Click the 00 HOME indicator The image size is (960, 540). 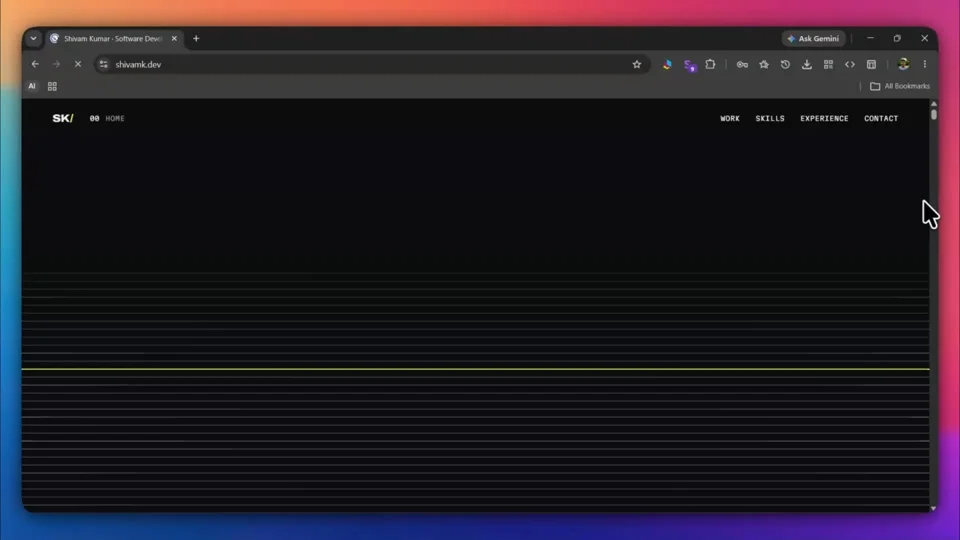coord(107,118)
